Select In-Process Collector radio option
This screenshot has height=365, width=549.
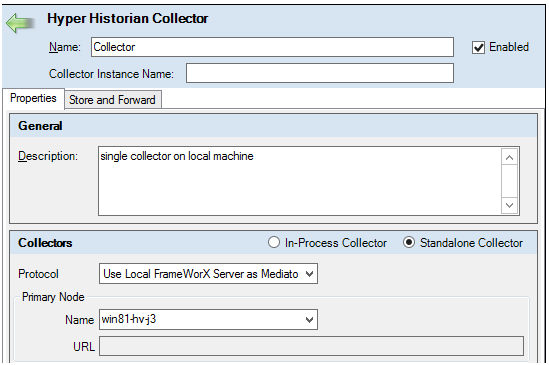[x=274, y=242]
